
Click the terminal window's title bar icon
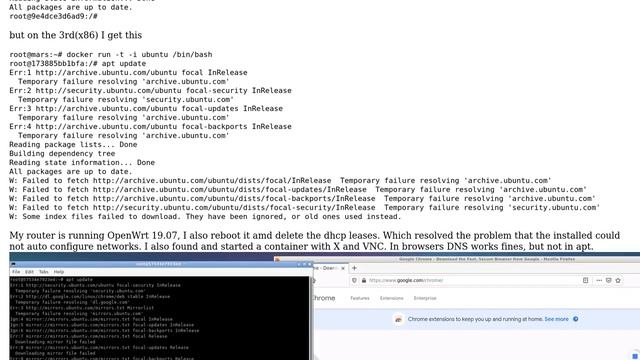click(x=13, y=264)
